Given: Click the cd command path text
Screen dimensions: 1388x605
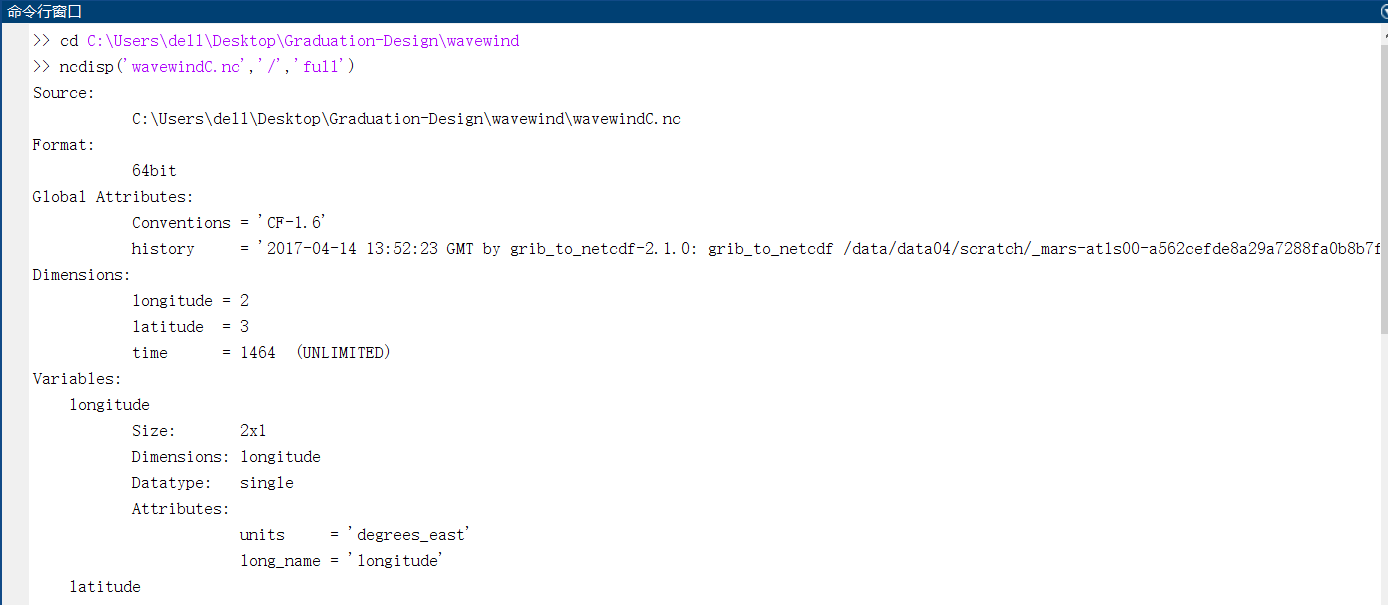Looking at the screenshot, I should click(x=303, y=41).
